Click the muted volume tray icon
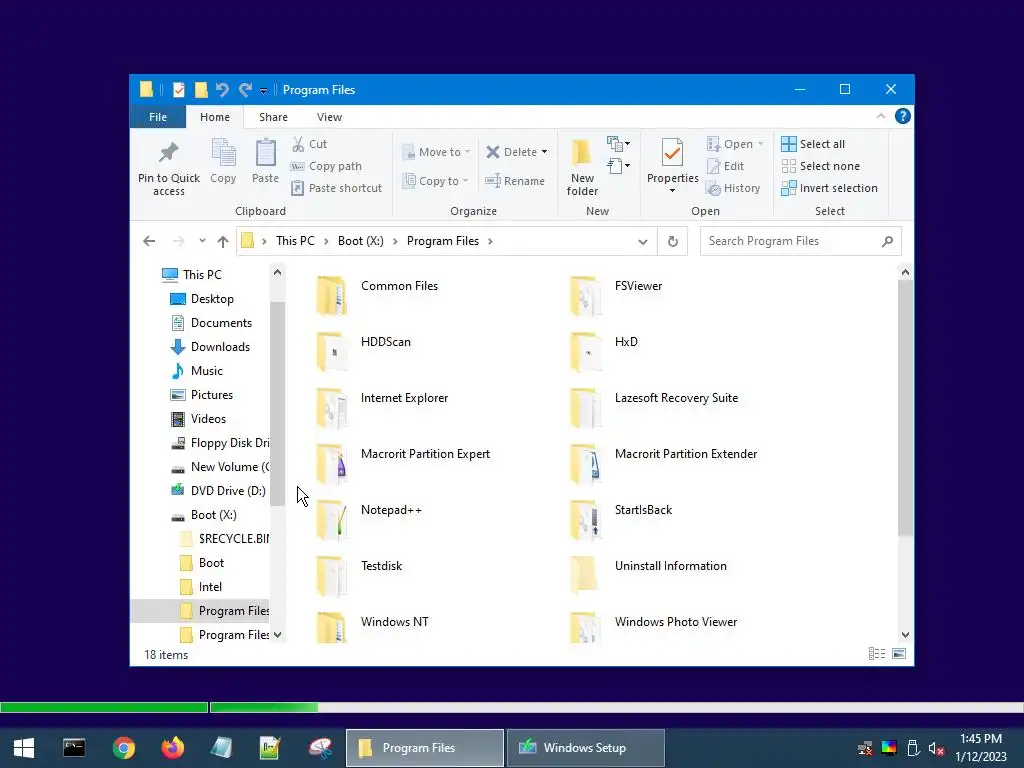This screenshot has height=768, width=1024. (936, 748)
